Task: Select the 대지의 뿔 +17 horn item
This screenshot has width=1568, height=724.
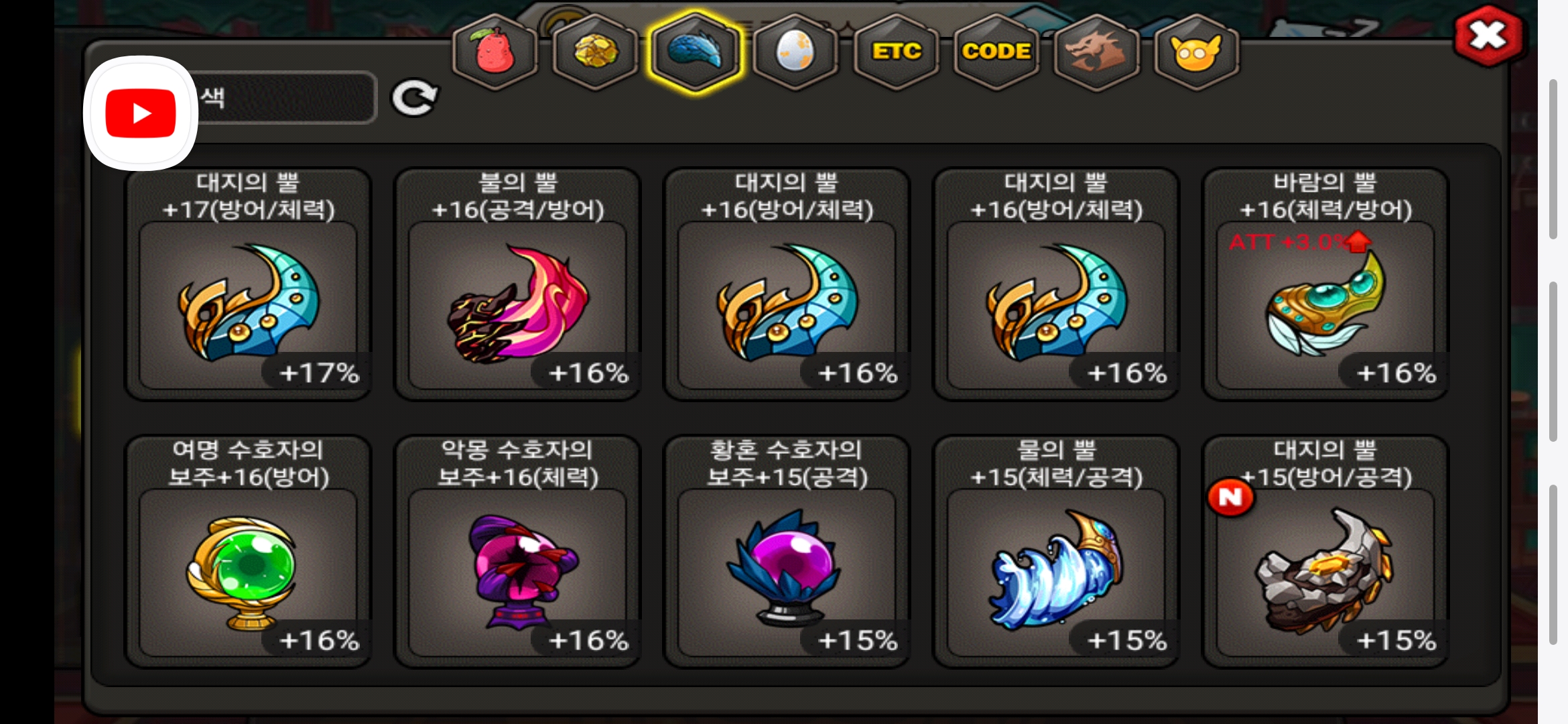Action: (248, 284)
